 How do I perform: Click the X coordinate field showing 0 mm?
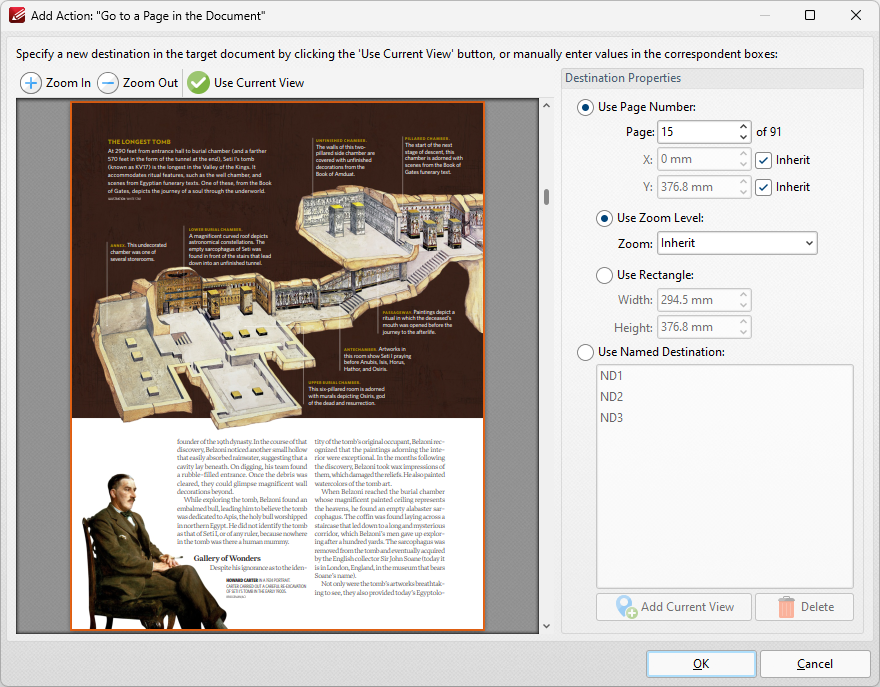pyautogui.click(x=696, y=159)
